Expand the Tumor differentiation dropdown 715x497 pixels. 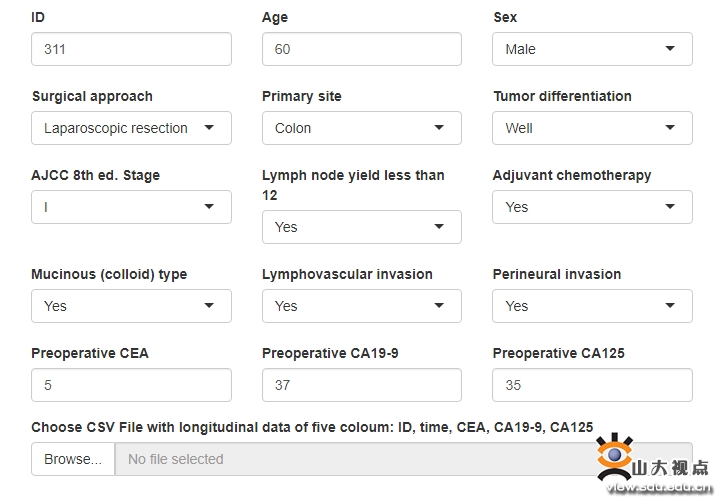591,128
